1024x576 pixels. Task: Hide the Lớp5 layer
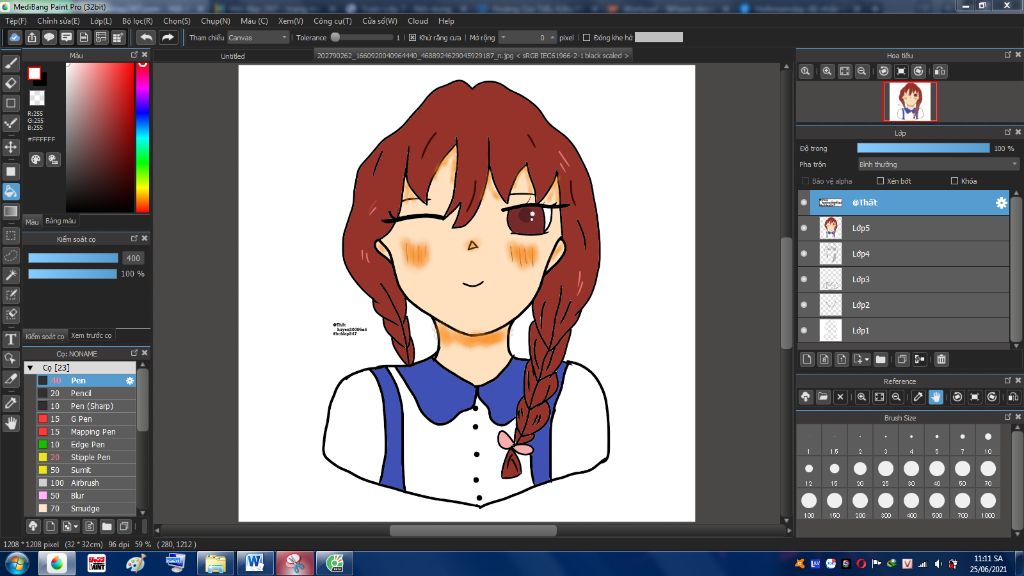(x=804, y=228)
